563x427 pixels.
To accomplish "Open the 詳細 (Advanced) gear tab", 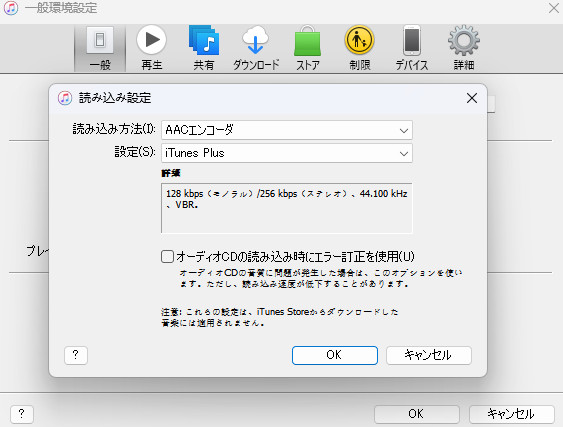I will click(464, 48).
